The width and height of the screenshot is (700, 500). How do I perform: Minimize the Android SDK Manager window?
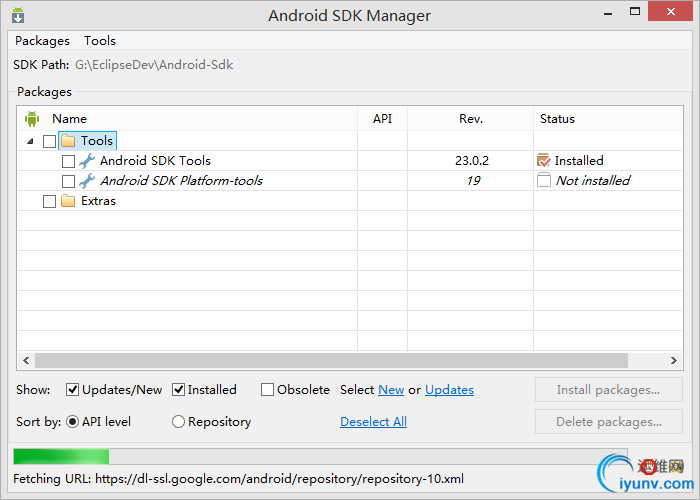coord(608,12)
